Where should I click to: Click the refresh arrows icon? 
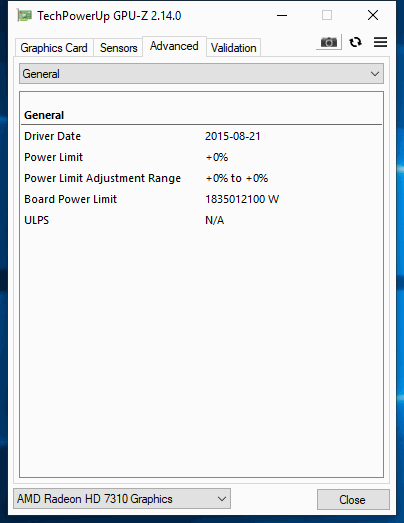coord(355,42)
